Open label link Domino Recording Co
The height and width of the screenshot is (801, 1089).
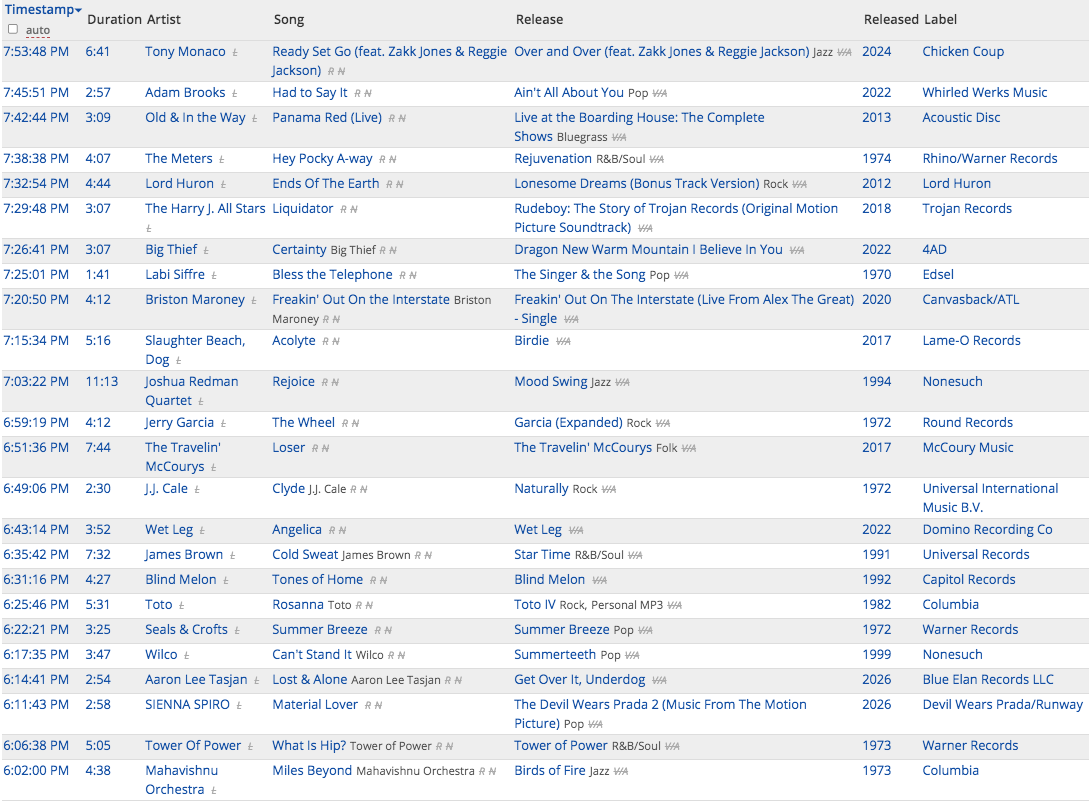pyautogui.click(x=987, y=529)
